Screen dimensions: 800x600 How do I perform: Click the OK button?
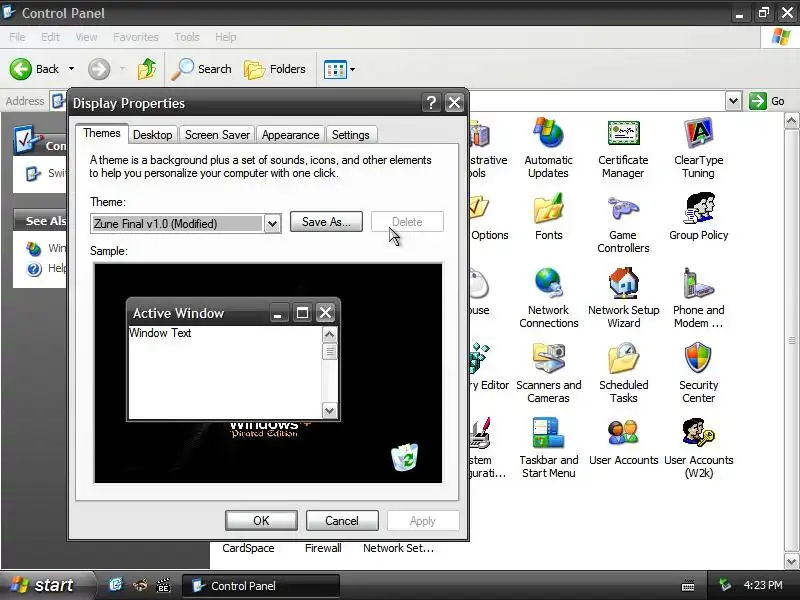[x=261, y=520]
